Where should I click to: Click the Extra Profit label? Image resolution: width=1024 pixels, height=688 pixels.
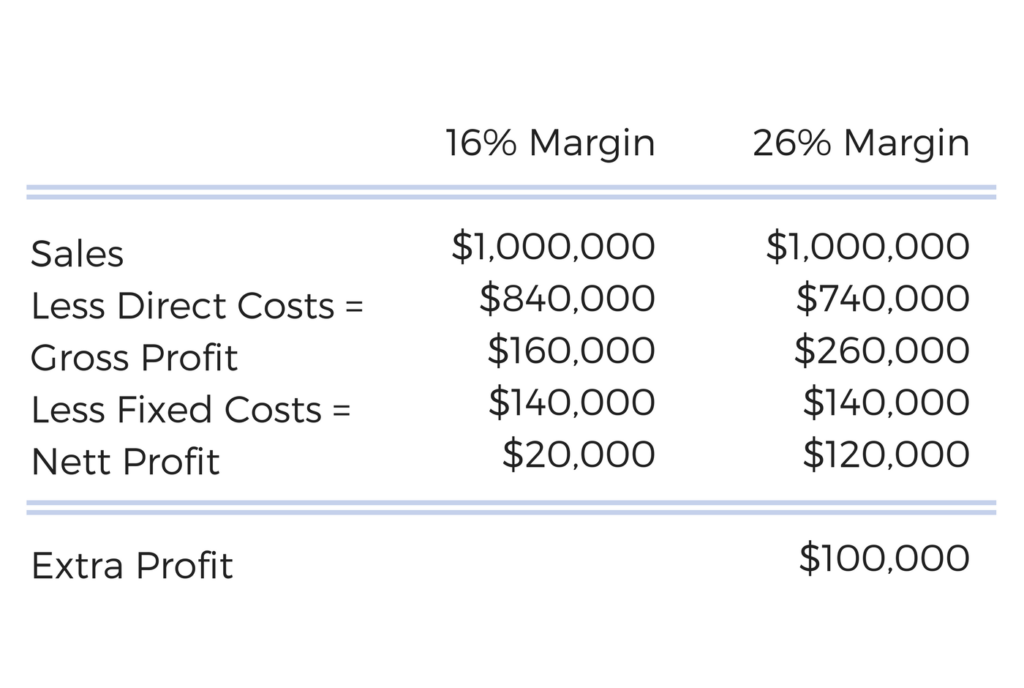132,565
